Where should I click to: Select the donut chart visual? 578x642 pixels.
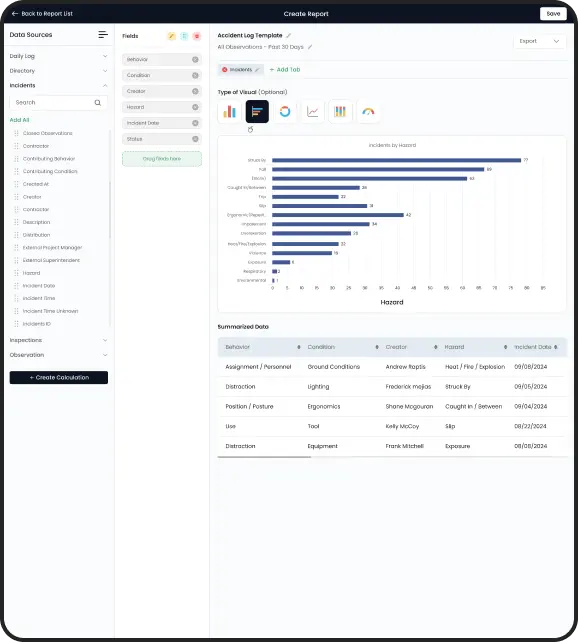(x=285, y=111)
